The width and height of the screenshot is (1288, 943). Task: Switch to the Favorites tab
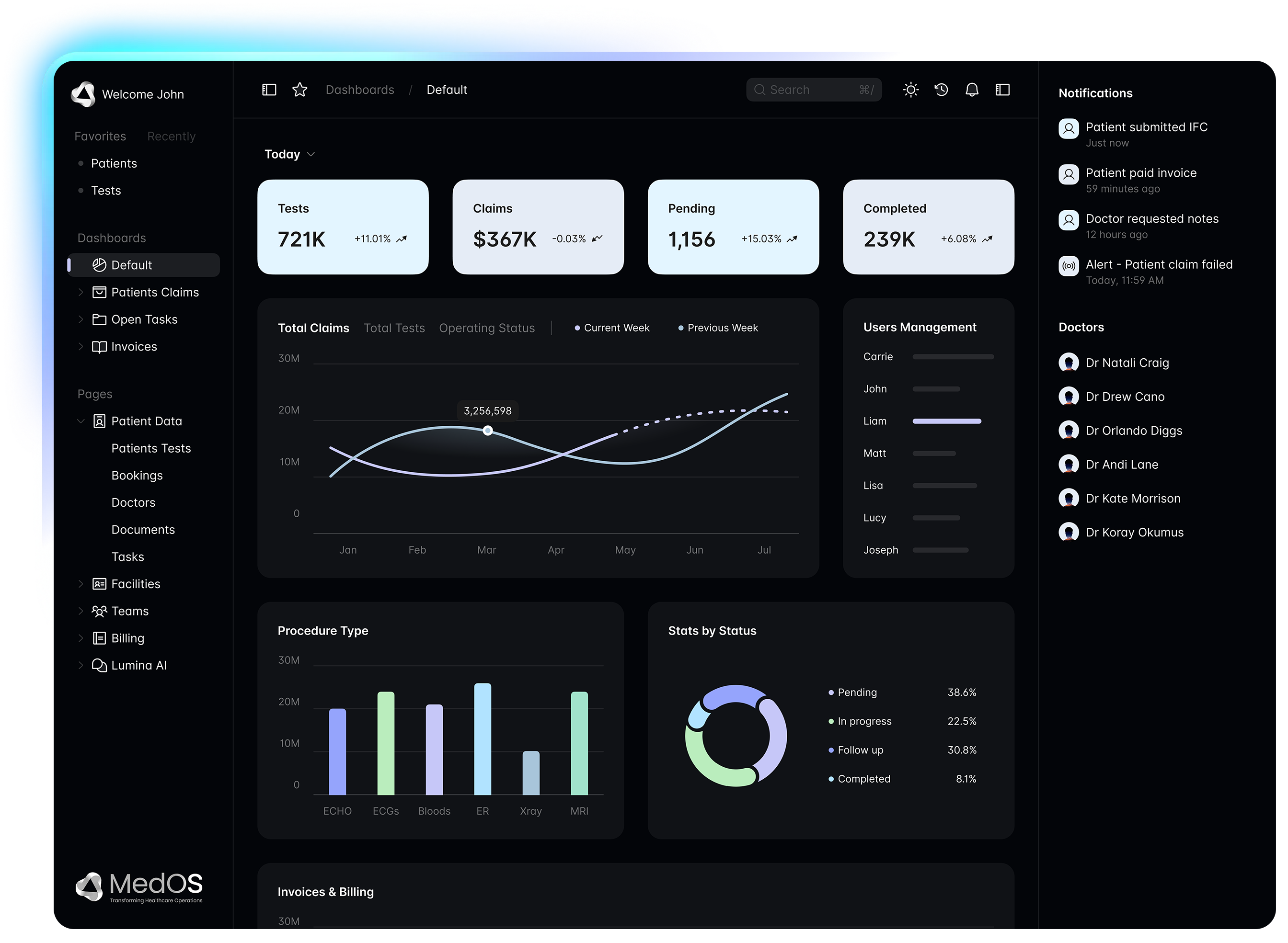coord(100,136)
